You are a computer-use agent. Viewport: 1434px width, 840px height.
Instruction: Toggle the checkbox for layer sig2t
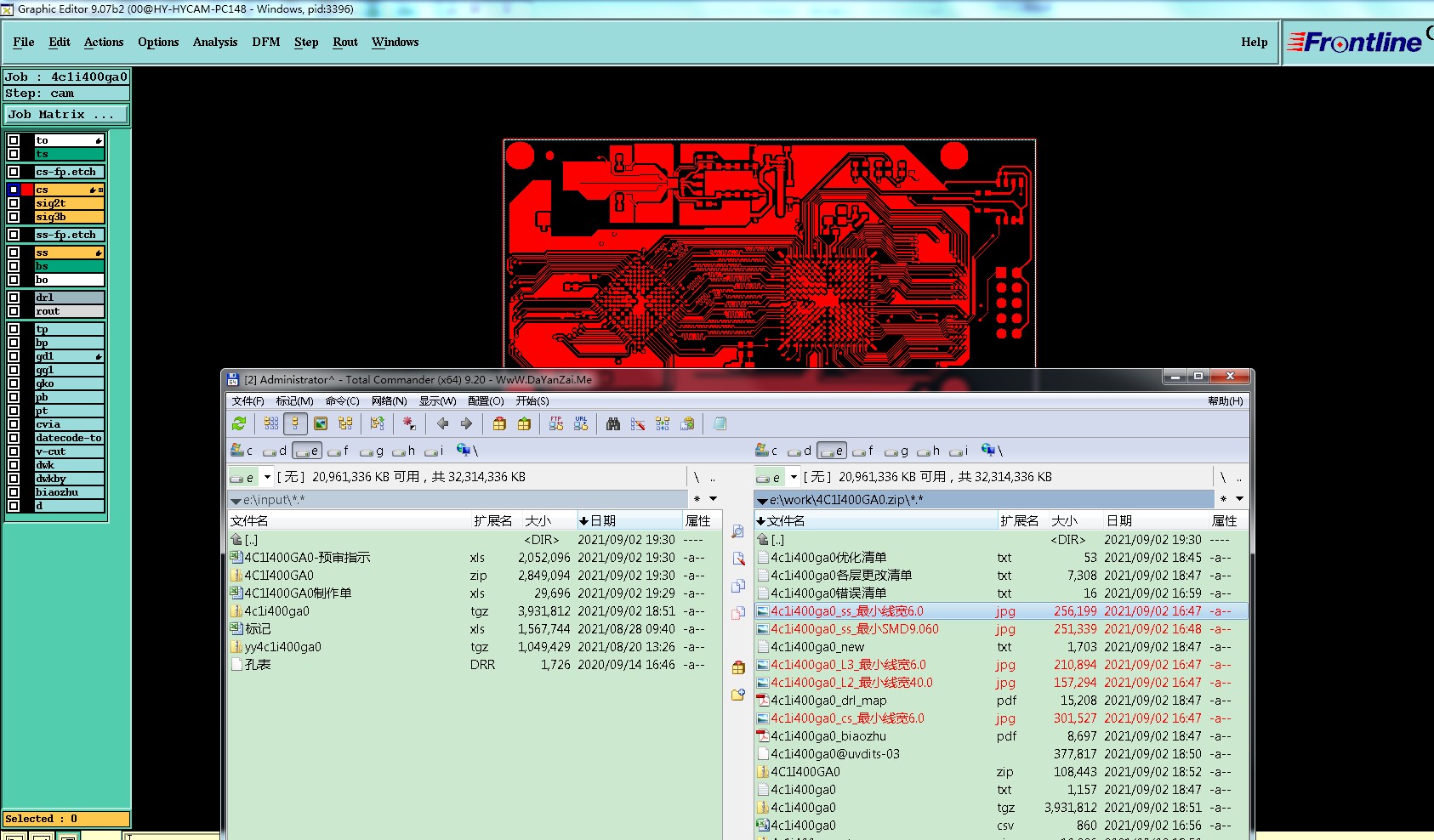tap(14, 203)
